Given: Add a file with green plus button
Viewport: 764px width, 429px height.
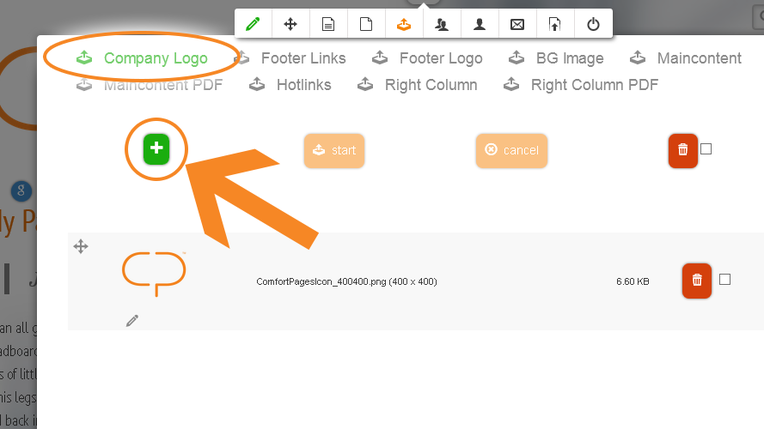Looking at the screenshot, I should tap(156, 149).
